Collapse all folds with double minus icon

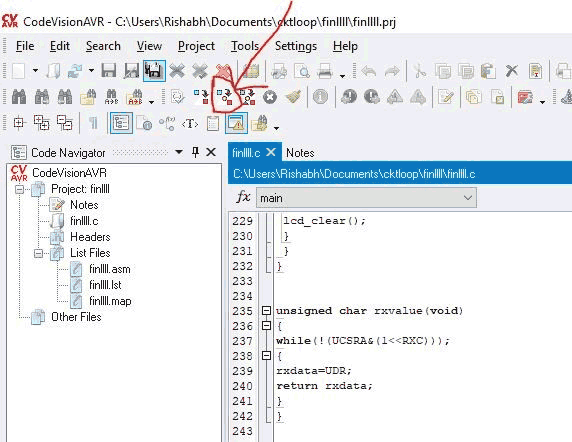tap(65, 123)
